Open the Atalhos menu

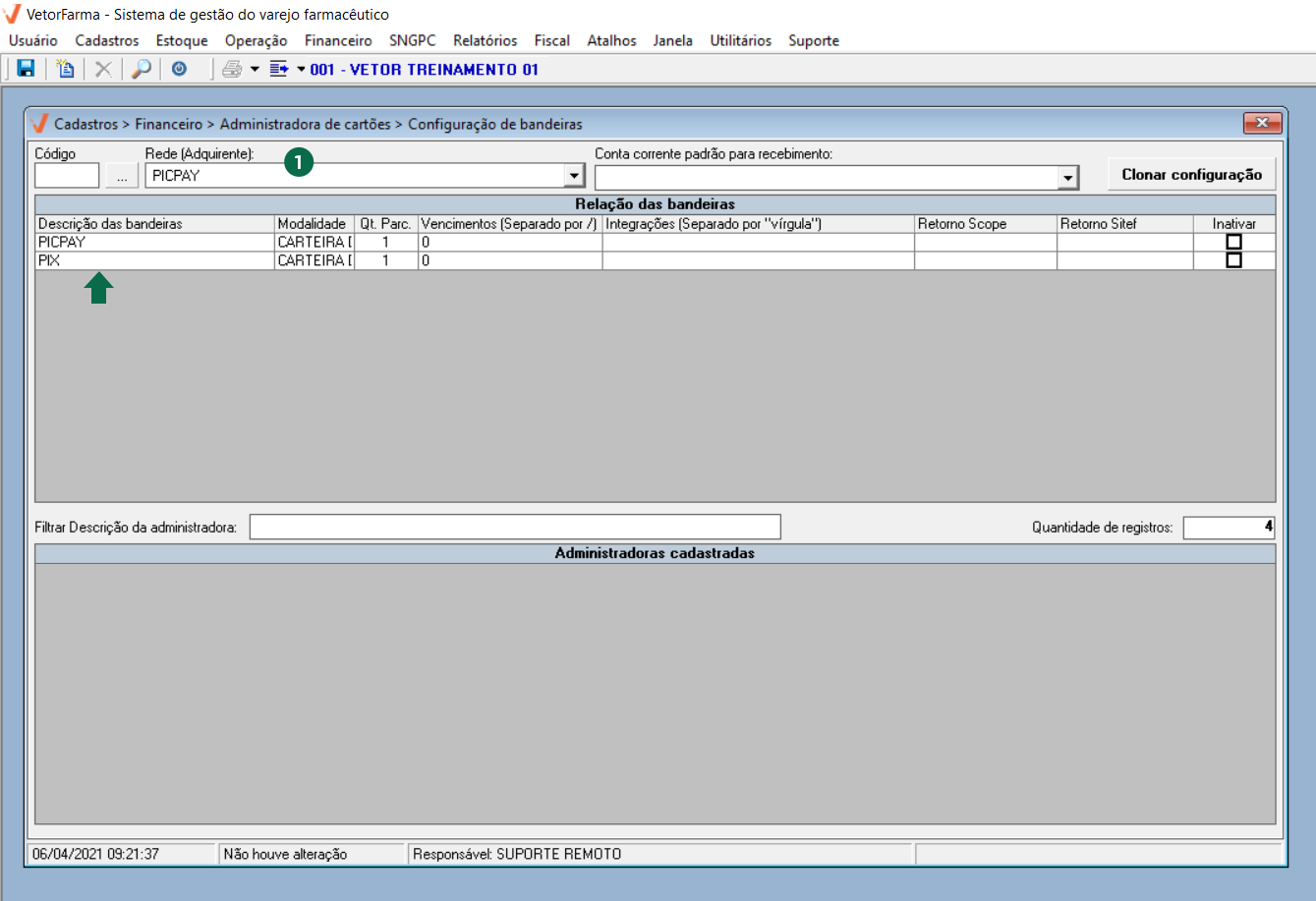pyautogui.click(x=611, y=40)
